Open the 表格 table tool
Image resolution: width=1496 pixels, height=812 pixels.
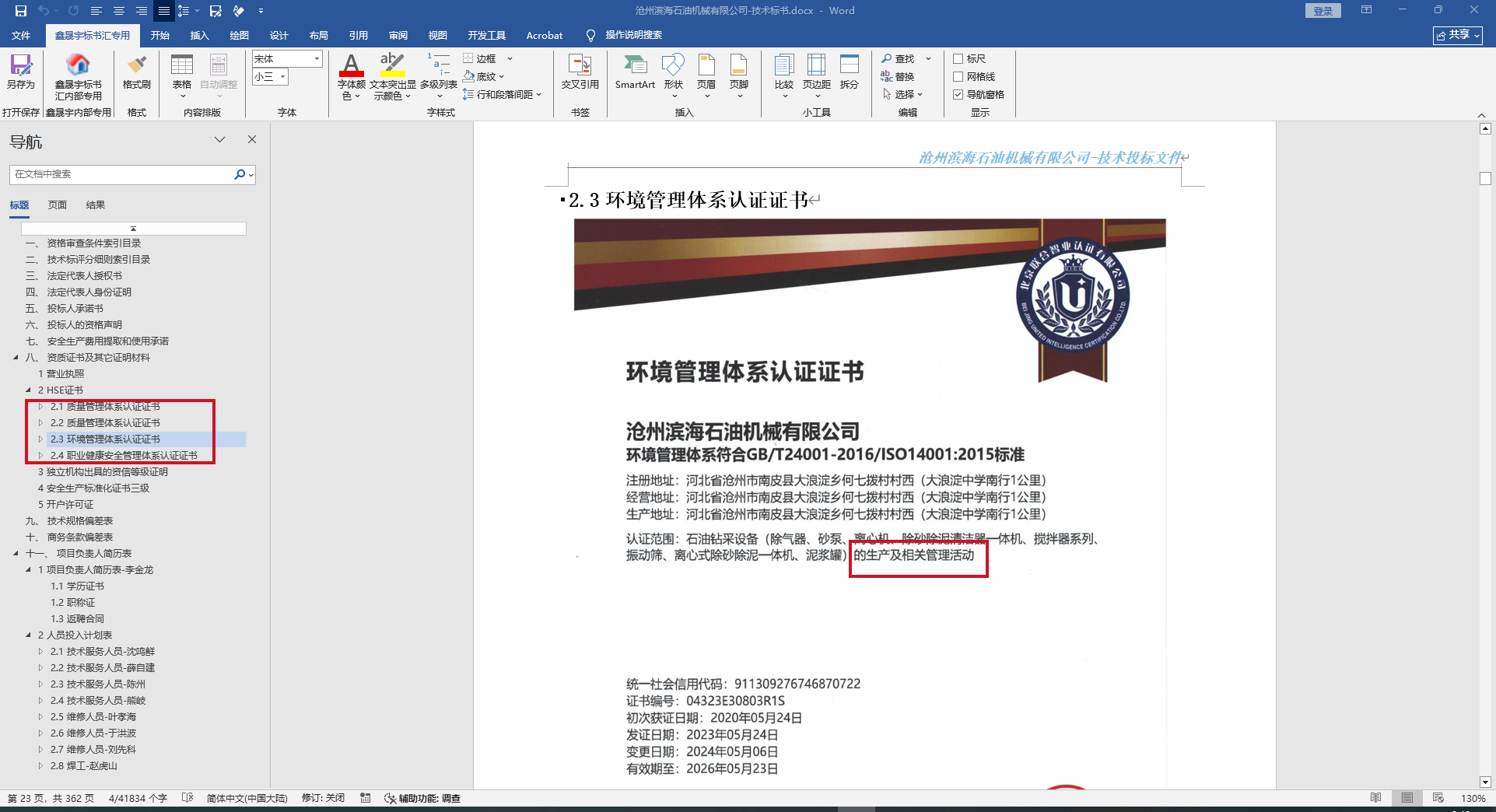pyautogui.click(x=182, y=75)
